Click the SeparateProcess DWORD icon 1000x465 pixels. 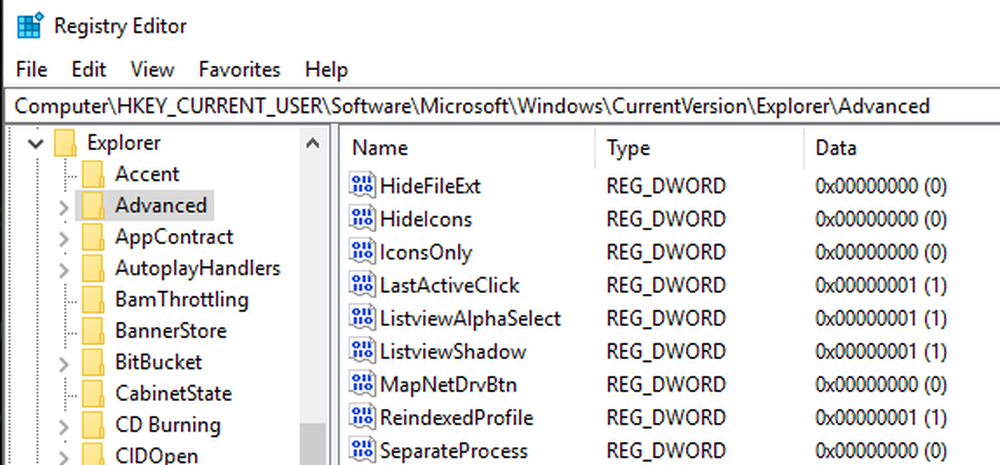tap(362, 450)
